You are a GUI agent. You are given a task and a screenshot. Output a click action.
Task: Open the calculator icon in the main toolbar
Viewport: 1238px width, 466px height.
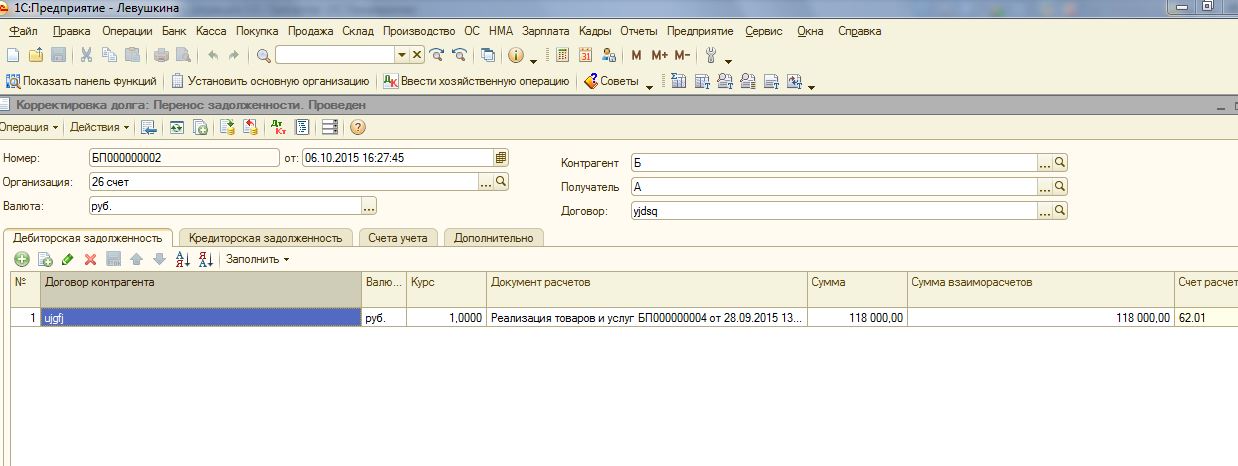(x=562, y=55)
